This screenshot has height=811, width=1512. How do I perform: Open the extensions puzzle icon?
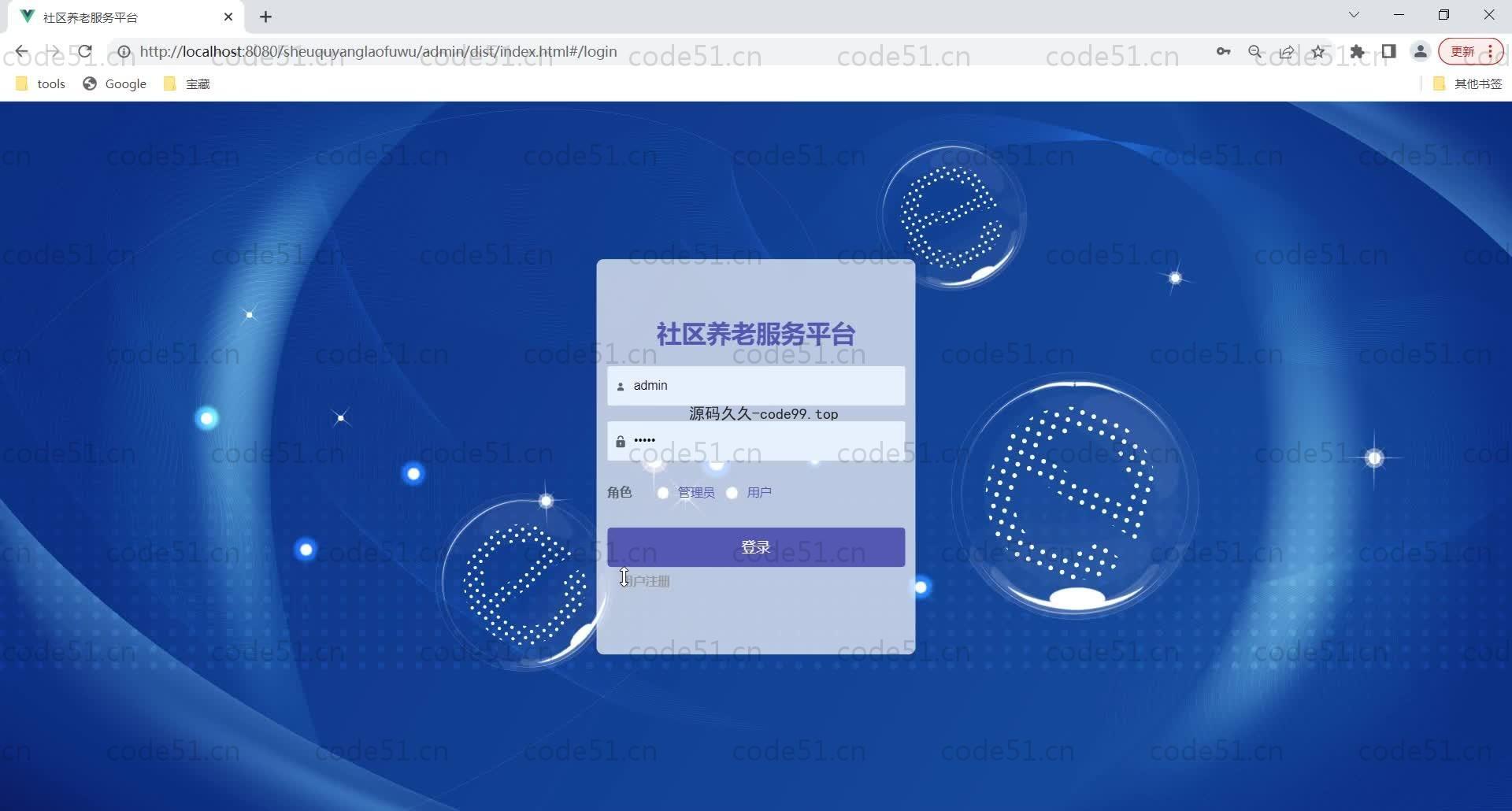click(1358, 52)
